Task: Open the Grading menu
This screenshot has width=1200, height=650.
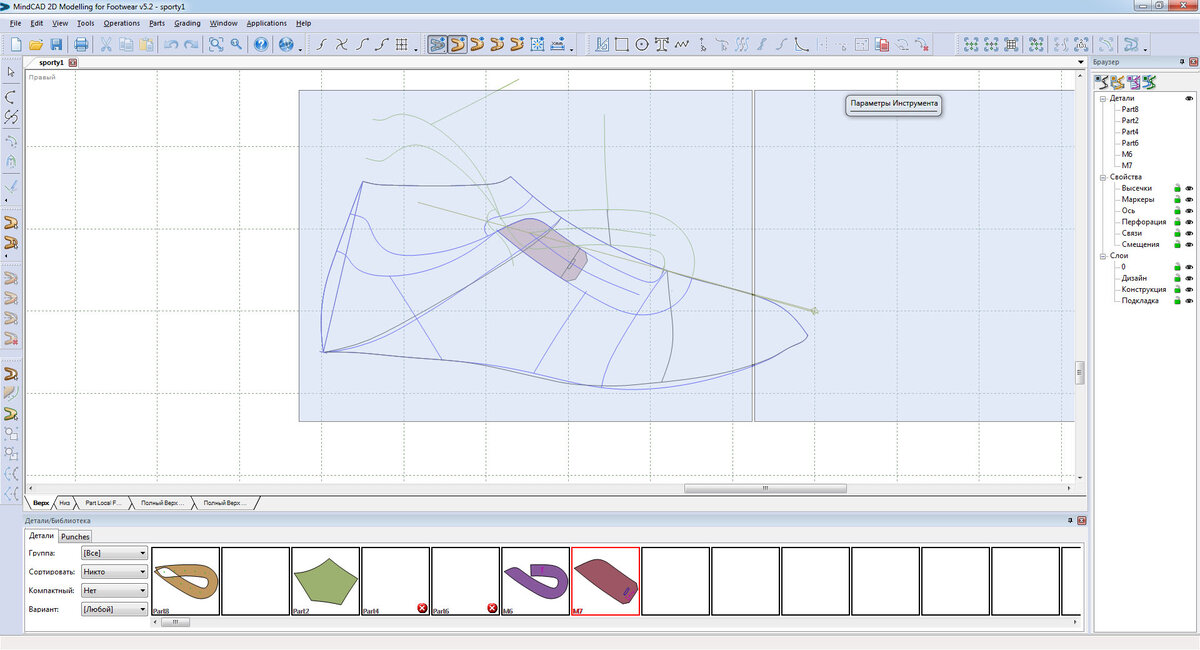Action: pos(187,23)
